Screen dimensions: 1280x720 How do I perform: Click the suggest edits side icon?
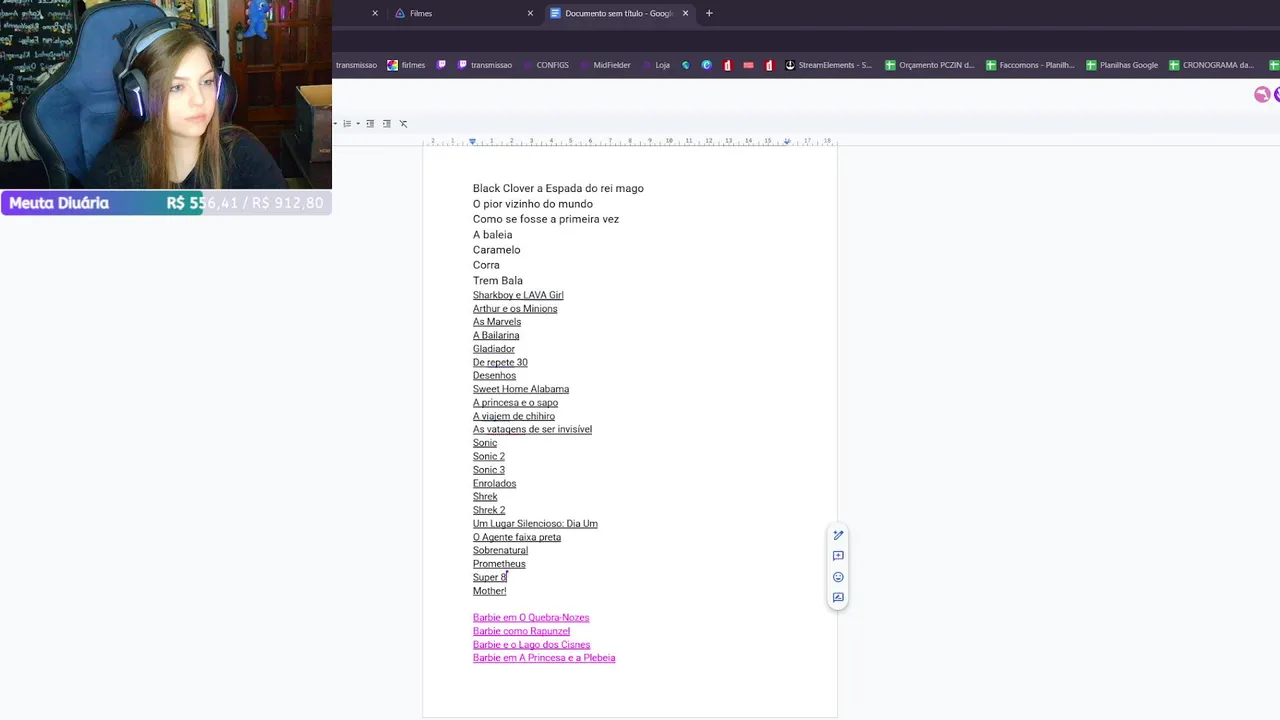click(838, 598)
